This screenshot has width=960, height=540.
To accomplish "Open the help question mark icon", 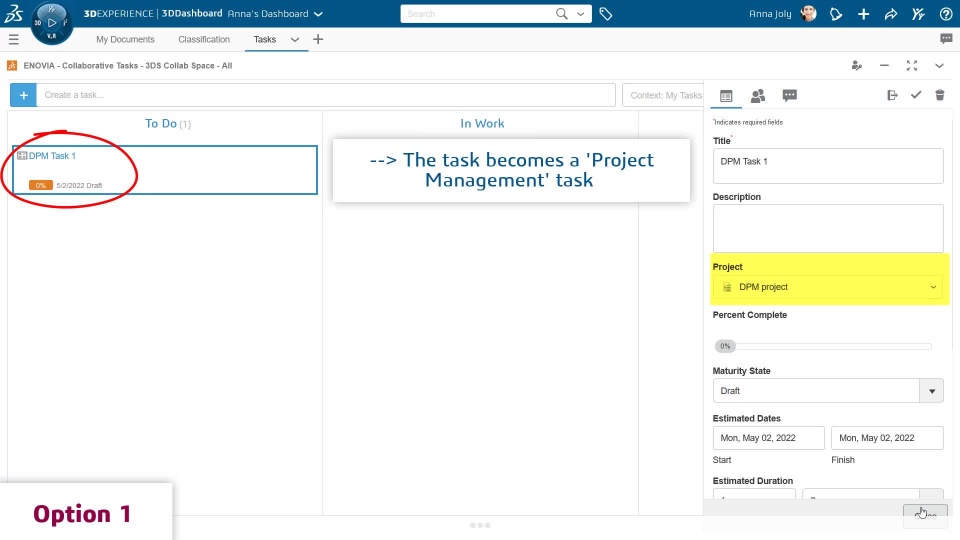I will point(945,13).
